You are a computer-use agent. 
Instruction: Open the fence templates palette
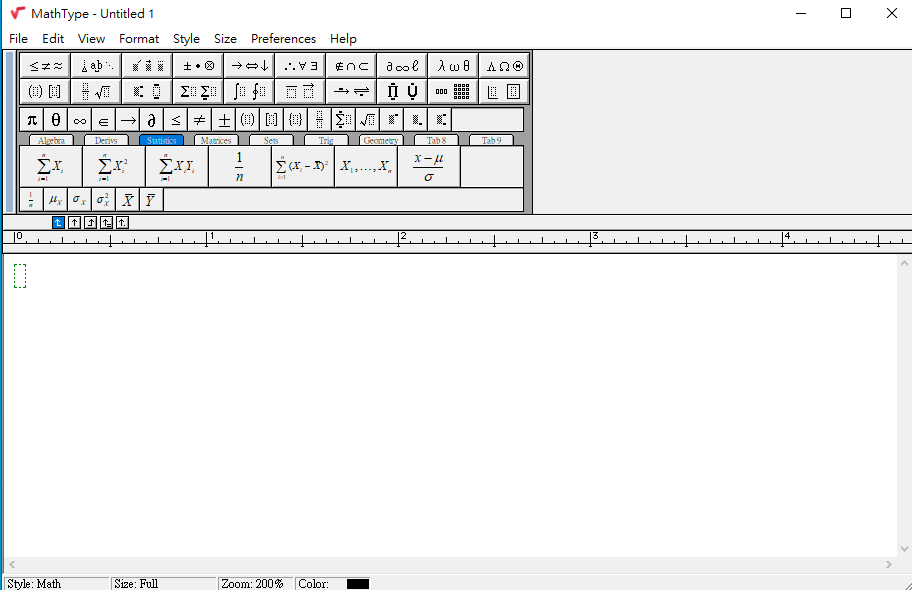pyautogui.click(x=45, y=91)
